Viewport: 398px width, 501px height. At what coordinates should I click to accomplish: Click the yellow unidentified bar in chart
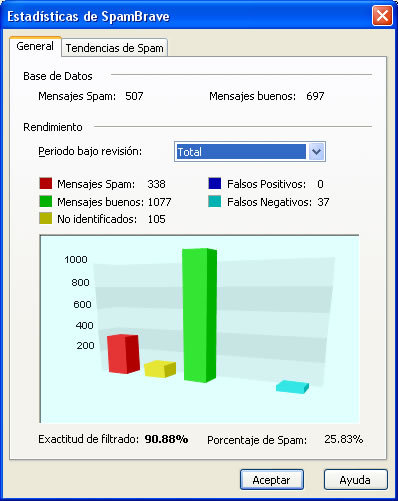(x=160, y=369)
